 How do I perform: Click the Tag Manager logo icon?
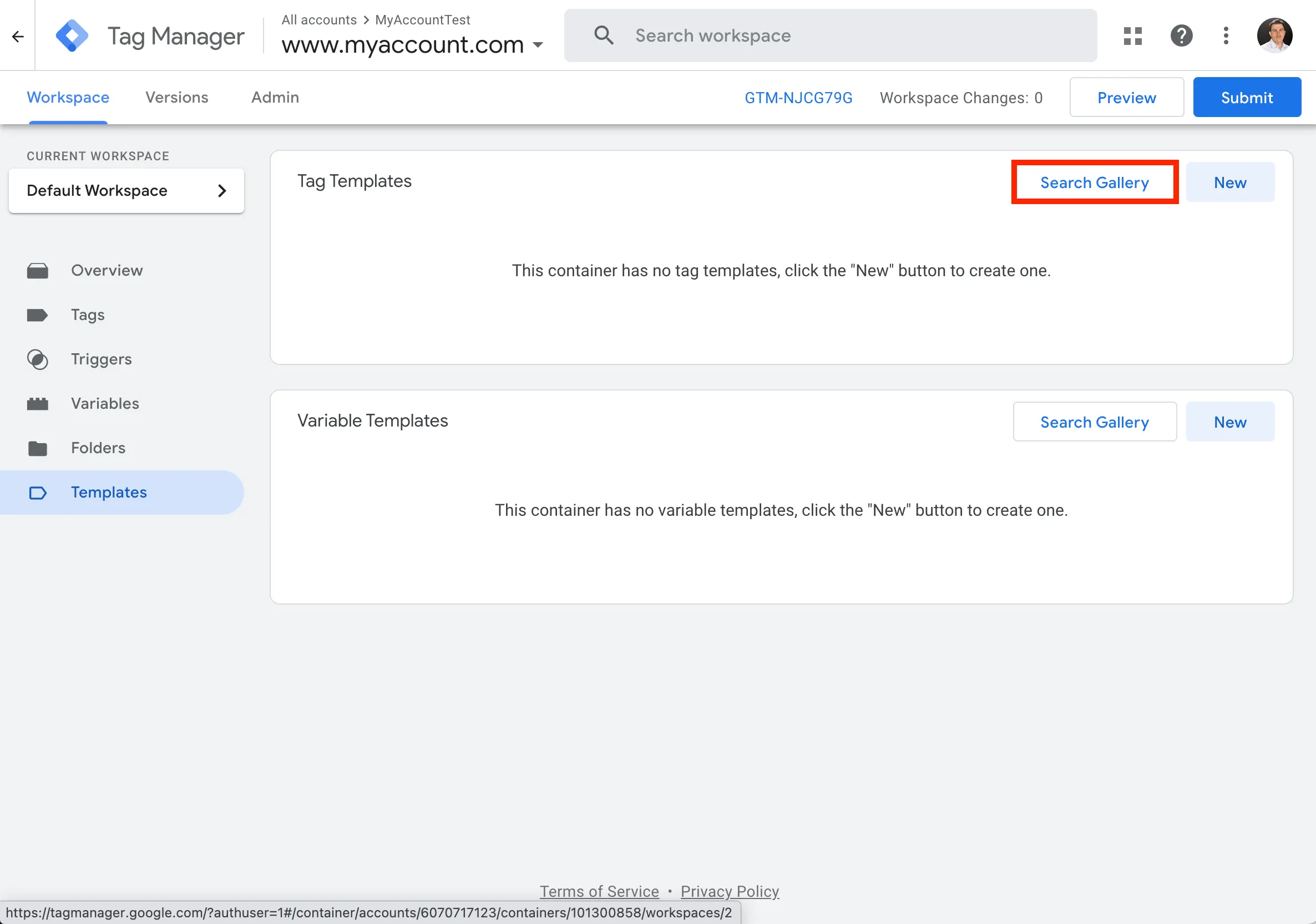pyautogui.click(x=72, y=36)
